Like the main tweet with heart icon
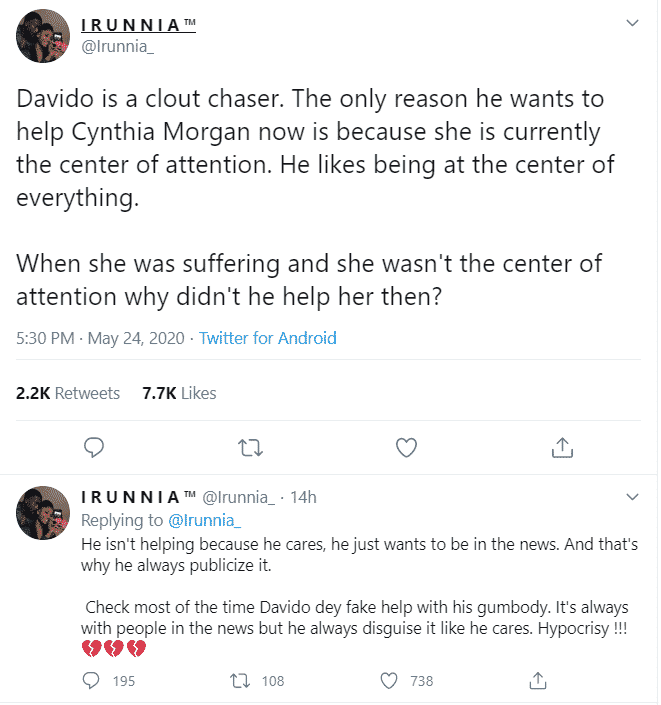Image resolution: width=661 pixels, height=705 pixels. (x=406, y=446)
